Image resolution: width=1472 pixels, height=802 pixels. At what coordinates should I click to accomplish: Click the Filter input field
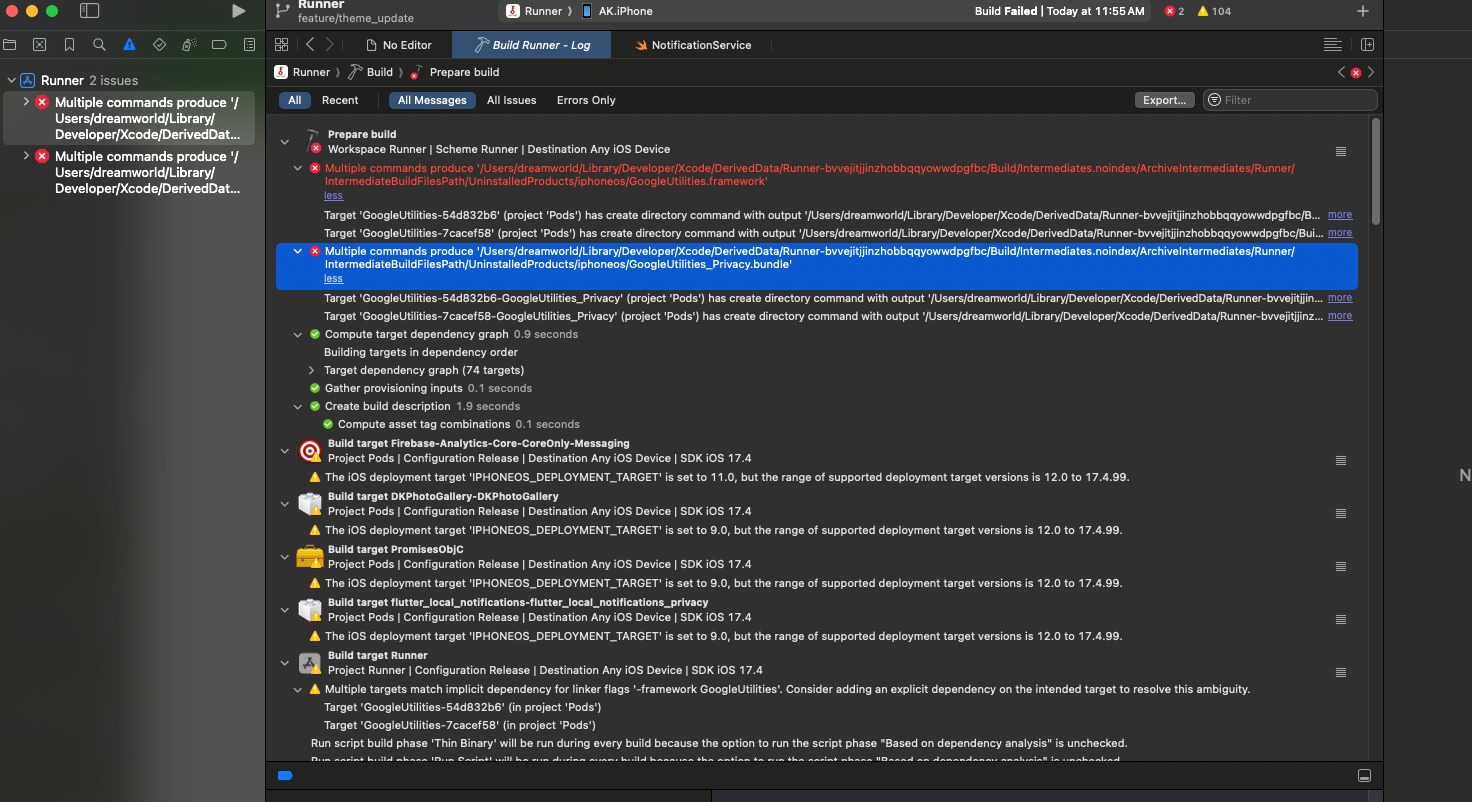[x=1297, y=100]
